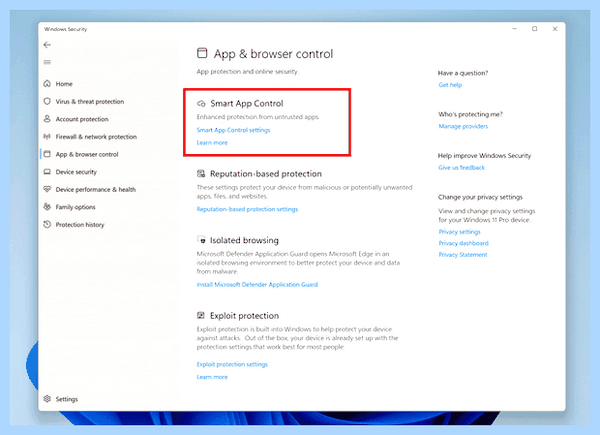
Task: Open Privacy Statement link
Action: point(463,255)
